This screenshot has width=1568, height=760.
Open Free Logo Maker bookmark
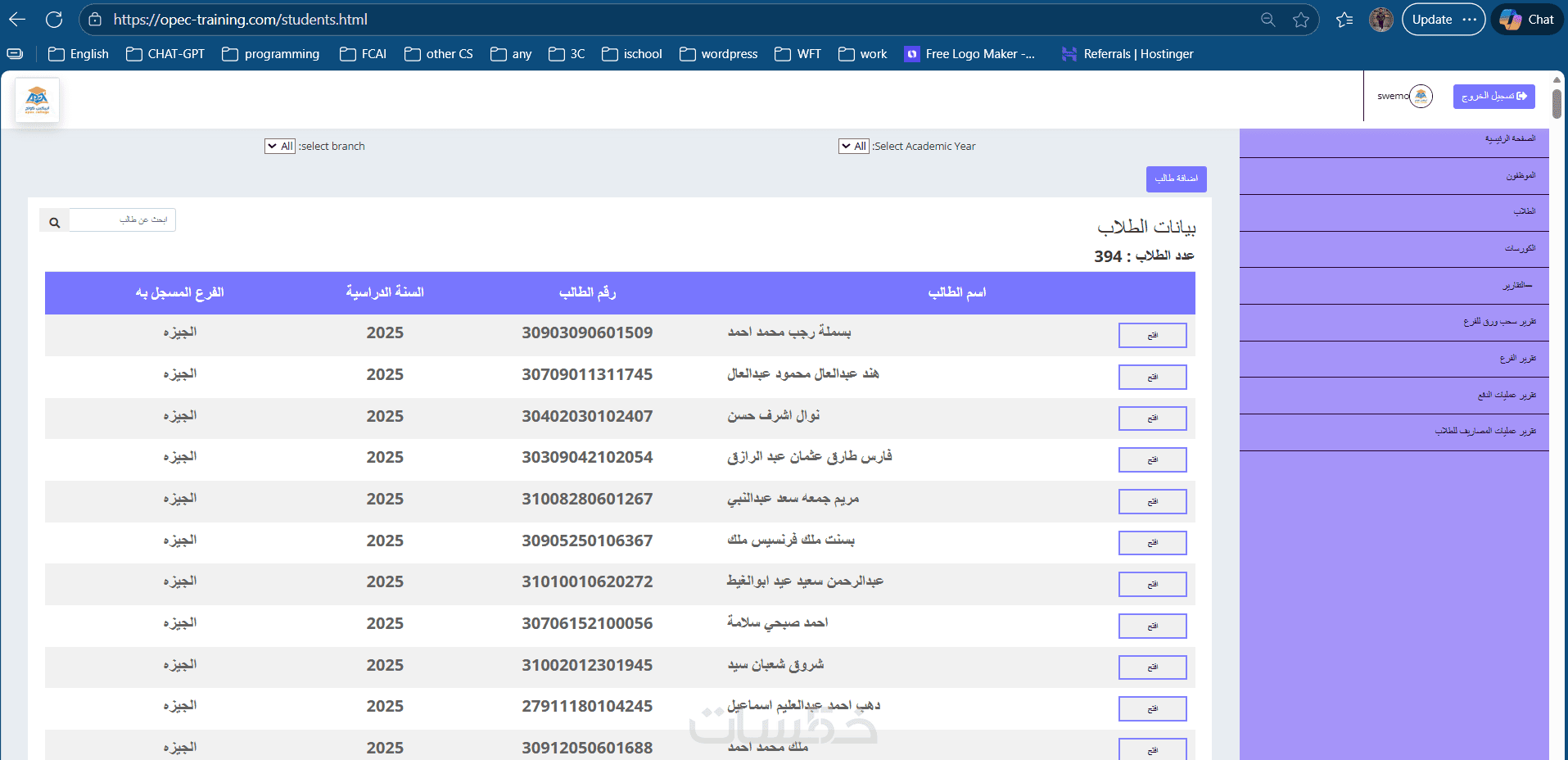pos(970,54)
